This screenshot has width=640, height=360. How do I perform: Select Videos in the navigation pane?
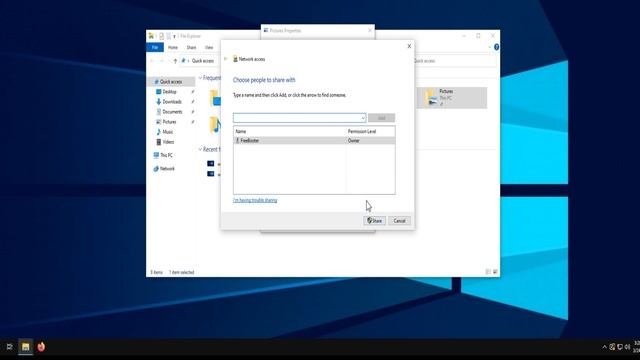click(168, 142)
